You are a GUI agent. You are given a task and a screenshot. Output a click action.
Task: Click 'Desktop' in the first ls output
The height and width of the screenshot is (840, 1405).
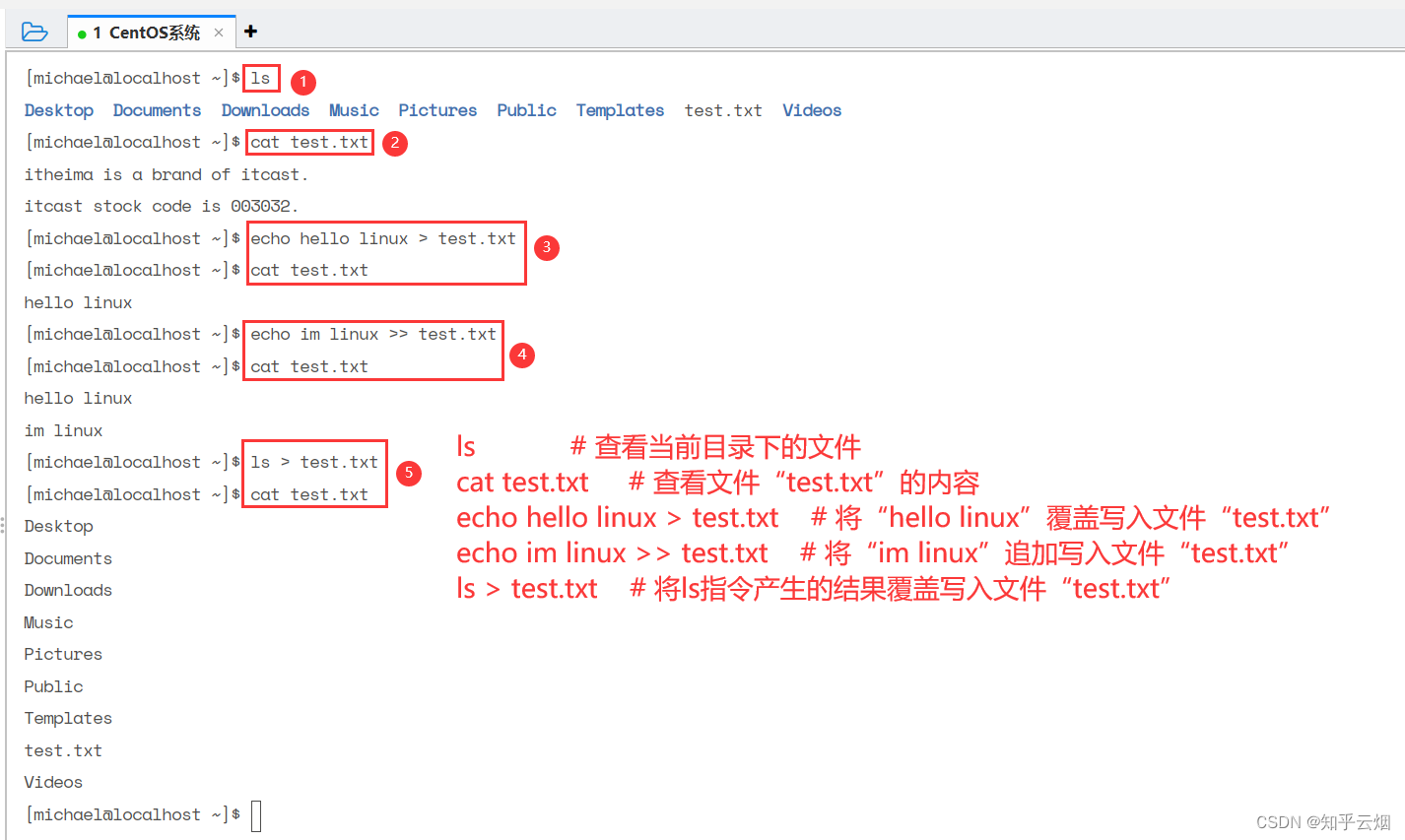[59, 110]
